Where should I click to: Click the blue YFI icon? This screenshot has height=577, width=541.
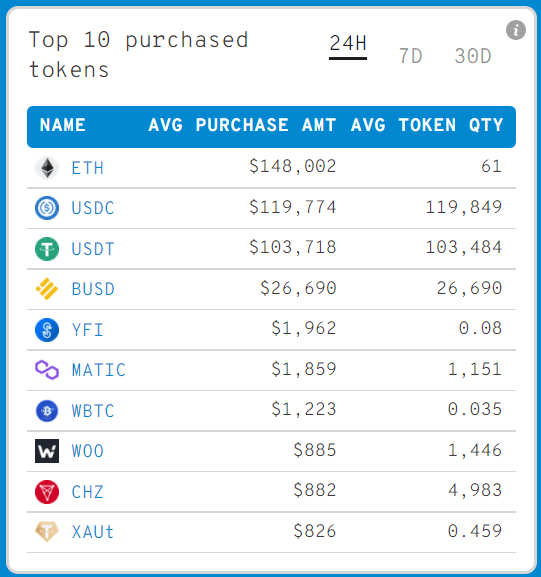(47, 330)
